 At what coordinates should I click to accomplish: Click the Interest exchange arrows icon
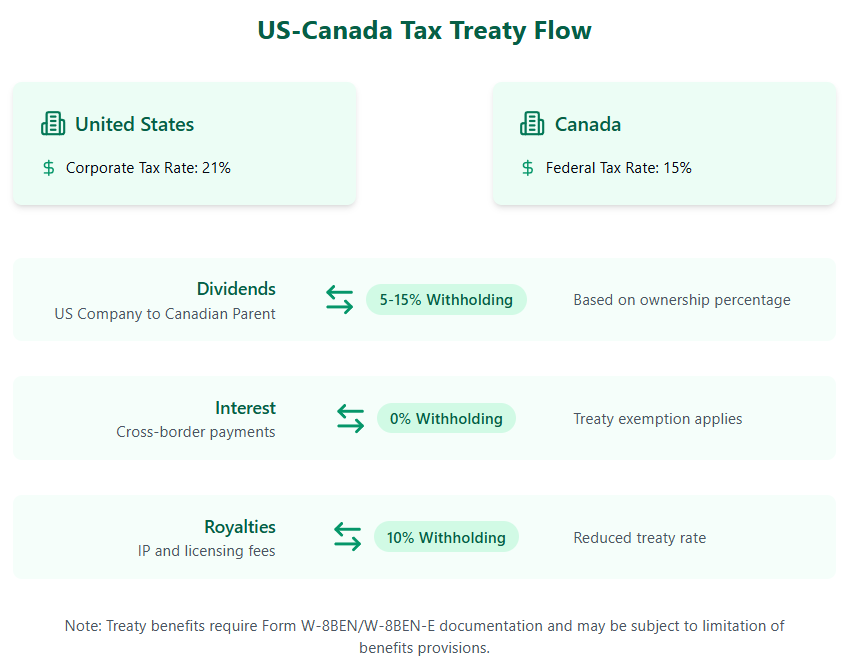pyautogui.click(x=350, y=418)
